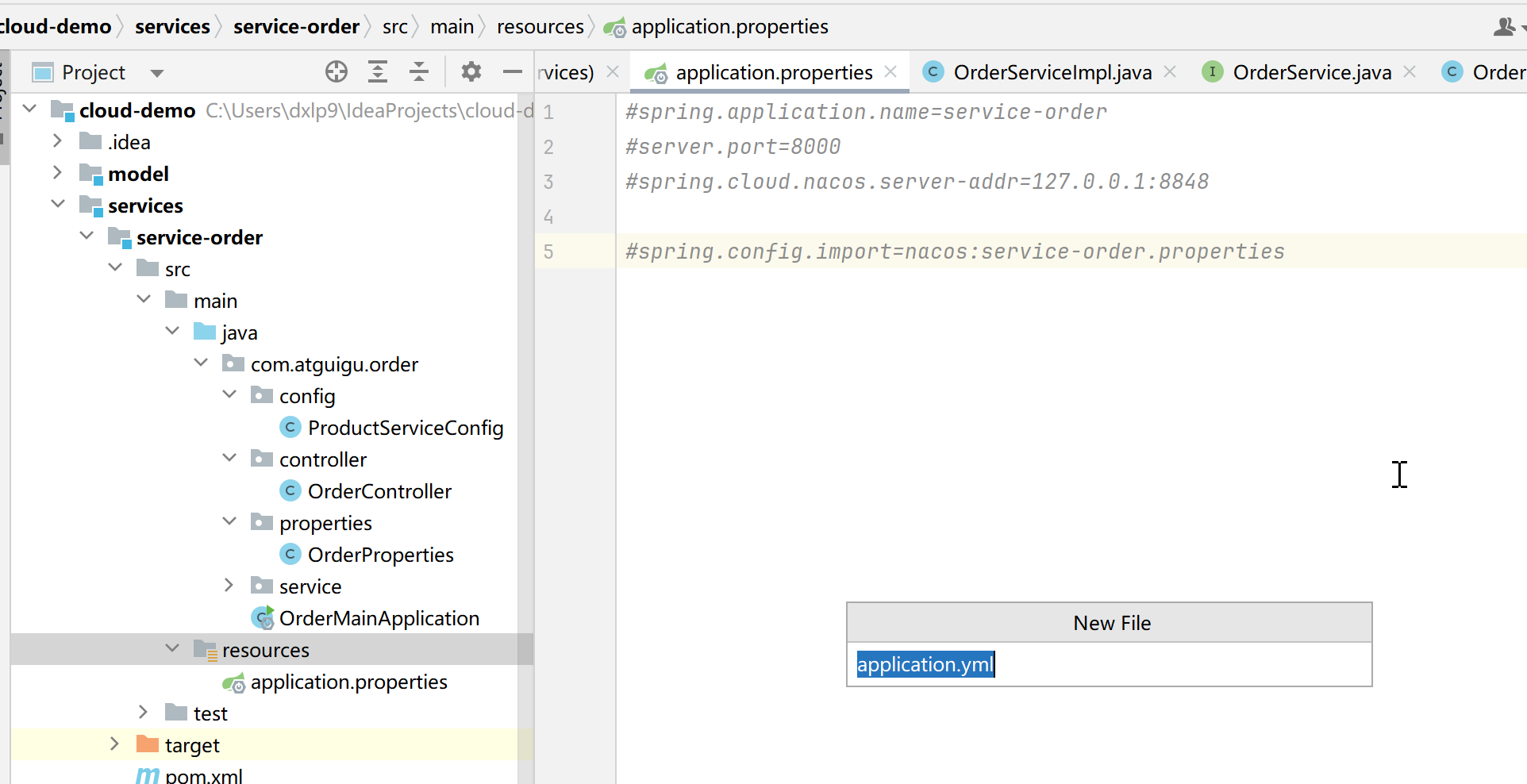Select pom.xml in the project tree
1527x784 pixels.
click(x=203, y=775)
